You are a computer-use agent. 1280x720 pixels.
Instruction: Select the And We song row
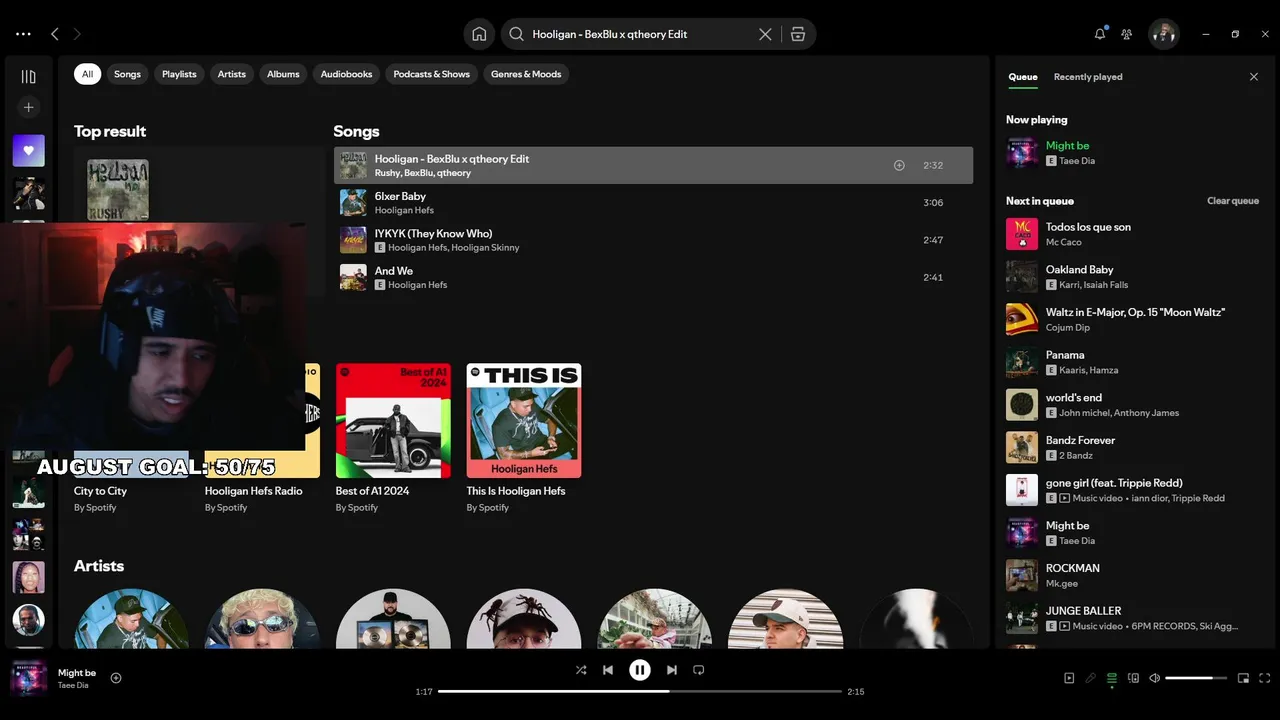pyautogui.click(x=653, y=277)
